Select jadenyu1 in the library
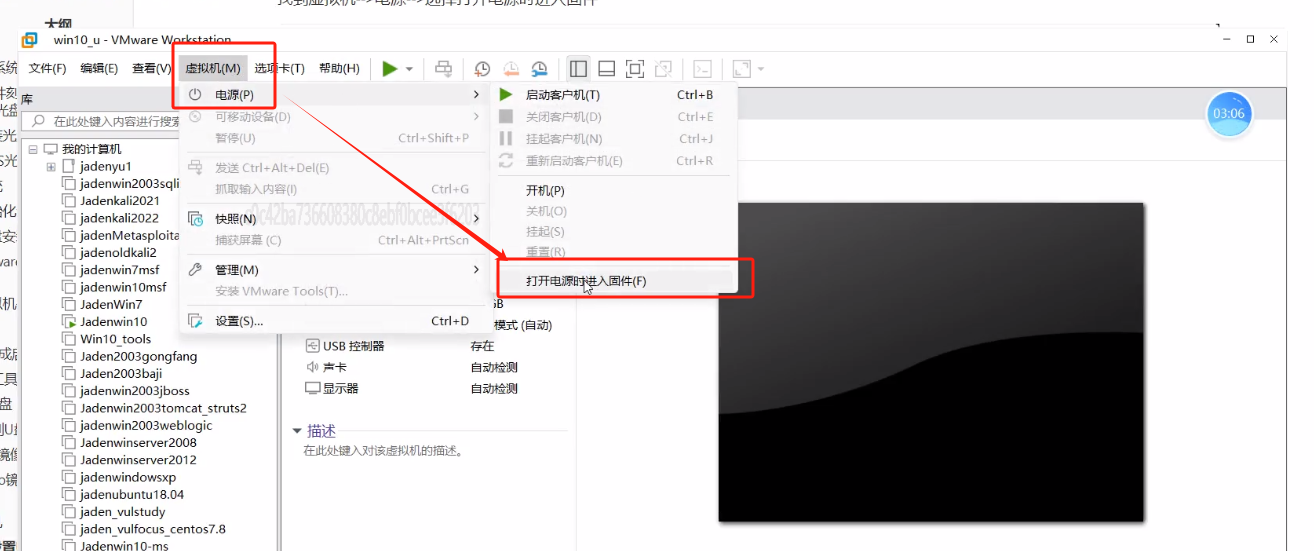 (x=106, y=166)
